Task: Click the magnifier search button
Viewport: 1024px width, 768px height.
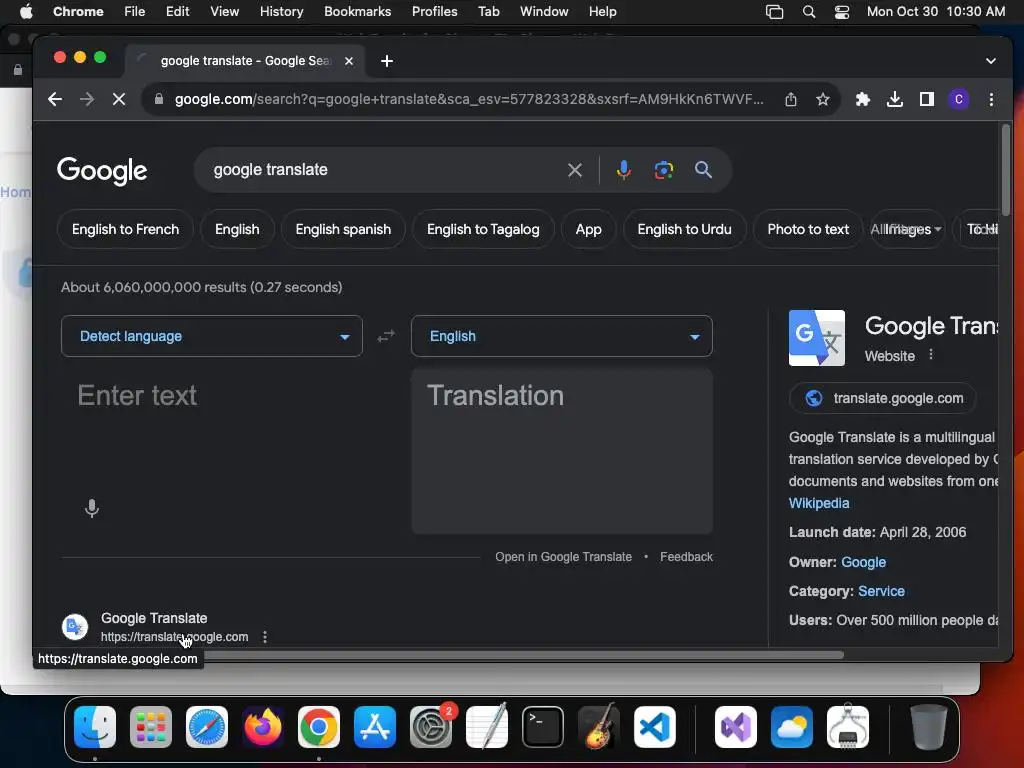Action: [x=703, y=170]
